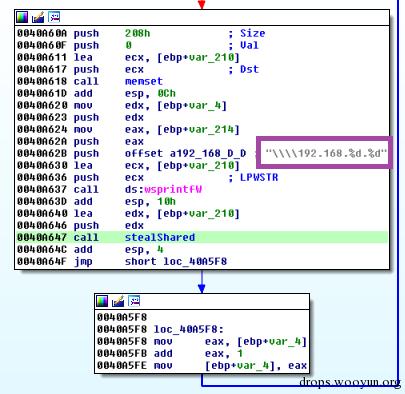Click the short loc_40A5F8 jump target
The image size is (405, 394).
[176, 261]
